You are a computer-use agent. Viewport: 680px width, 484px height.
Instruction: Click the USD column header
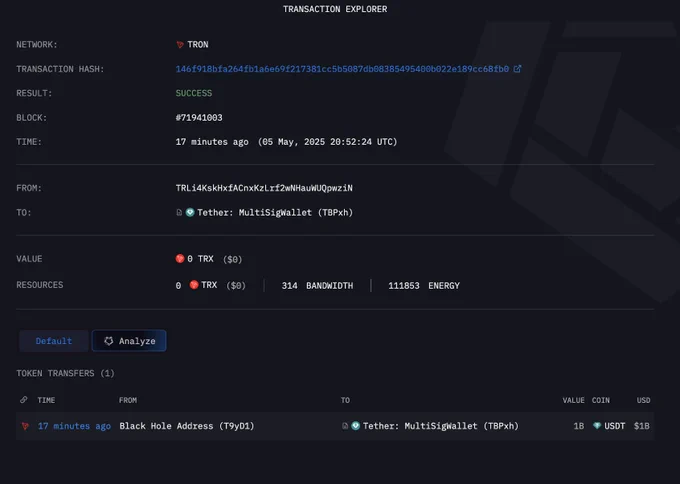(644, 400)
